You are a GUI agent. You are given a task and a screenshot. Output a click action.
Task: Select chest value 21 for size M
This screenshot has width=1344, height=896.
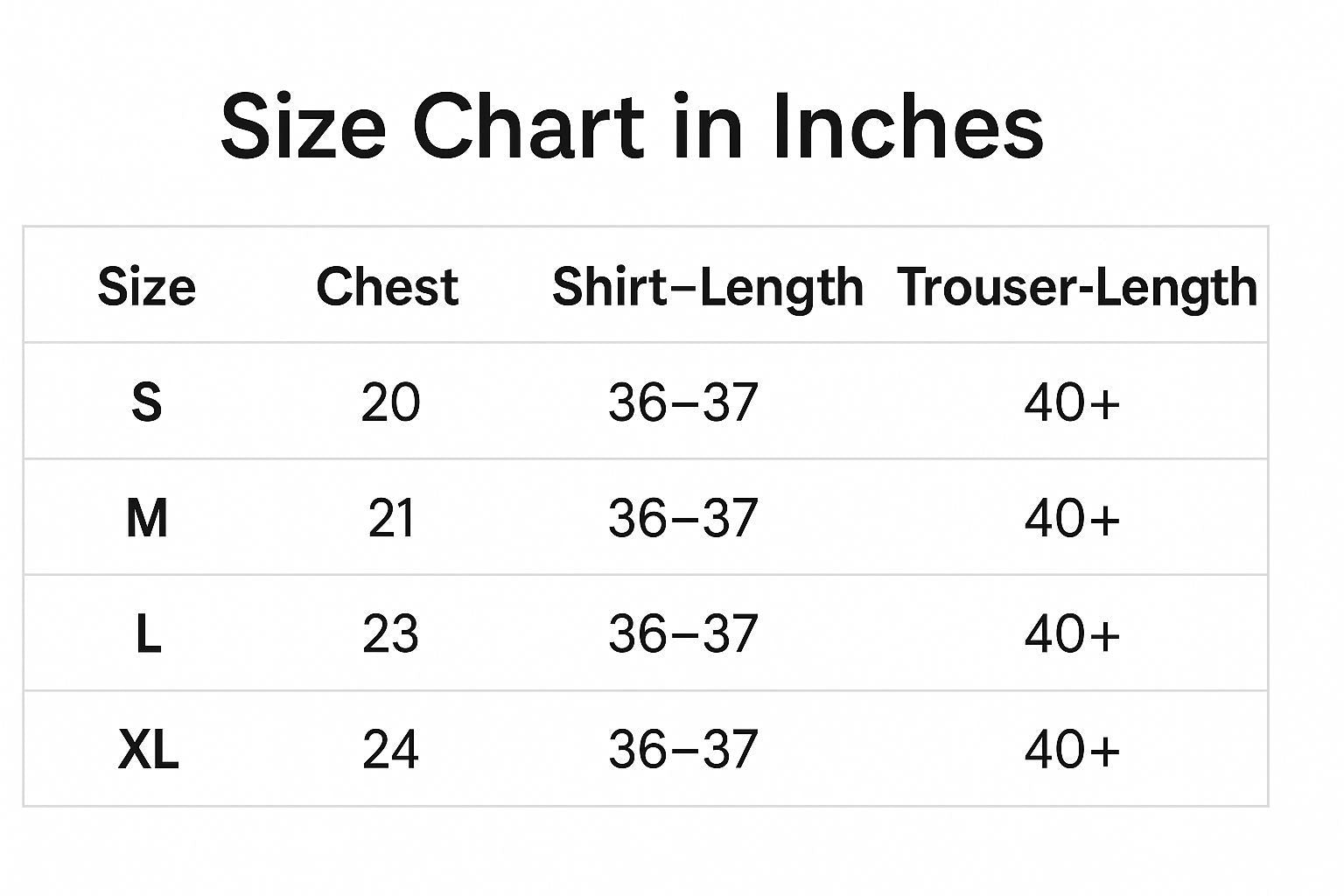[390, 518]
